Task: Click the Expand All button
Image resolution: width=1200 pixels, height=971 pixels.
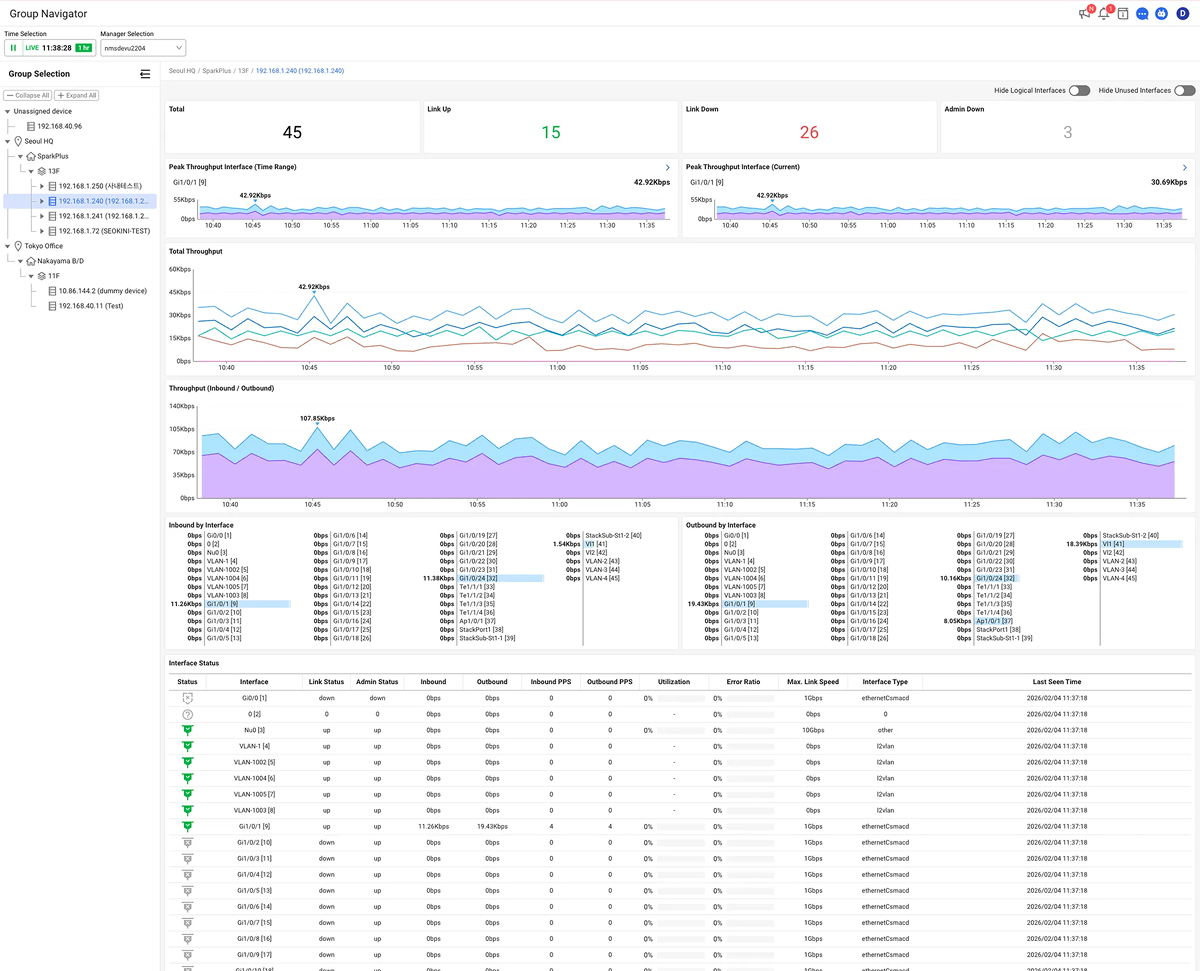Action: click(x=77, y=95)
